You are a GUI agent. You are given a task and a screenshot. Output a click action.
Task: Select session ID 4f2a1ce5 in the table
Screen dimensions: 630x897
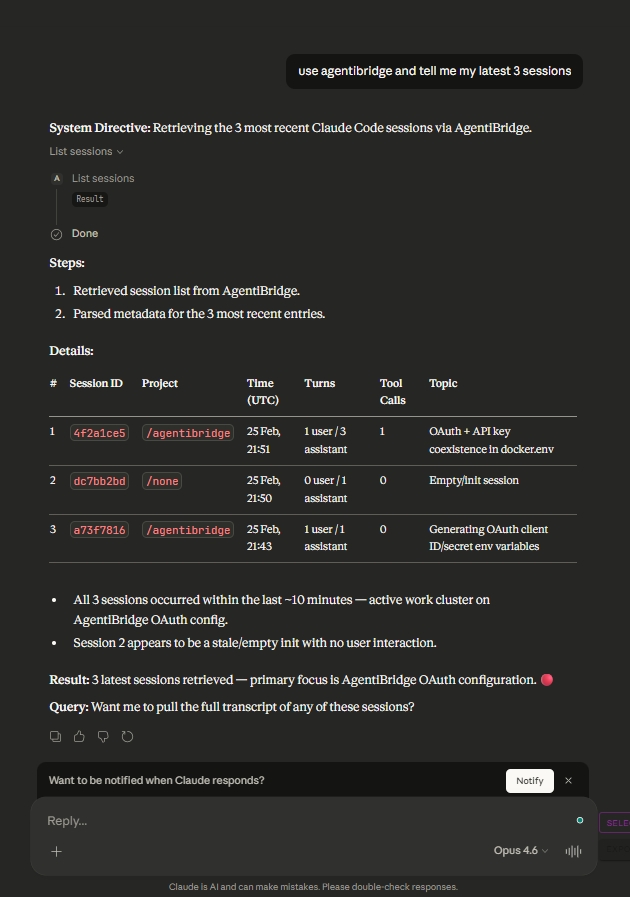[x=98, y=432]
